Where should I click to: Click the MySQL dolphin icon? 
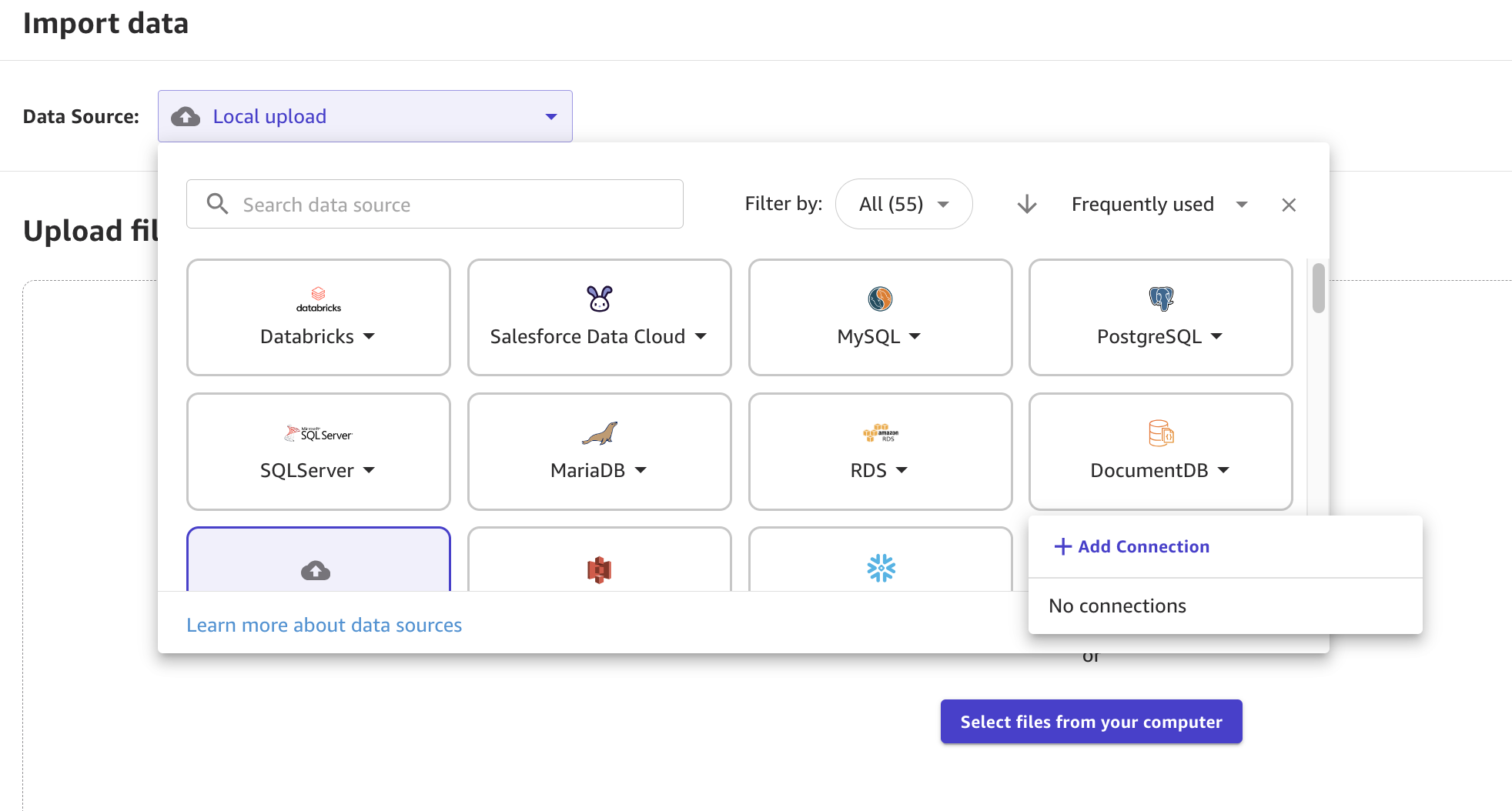(x=880, y=299)
